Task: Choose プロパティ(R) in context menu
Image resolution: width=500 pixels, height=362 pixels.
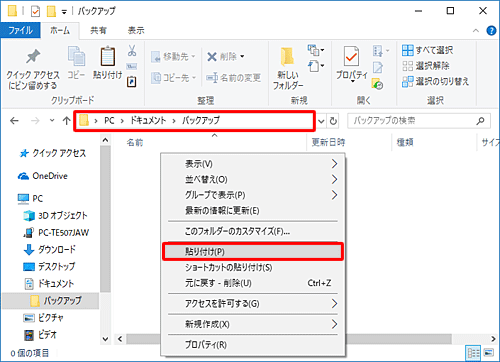Action: click(253, 344)
